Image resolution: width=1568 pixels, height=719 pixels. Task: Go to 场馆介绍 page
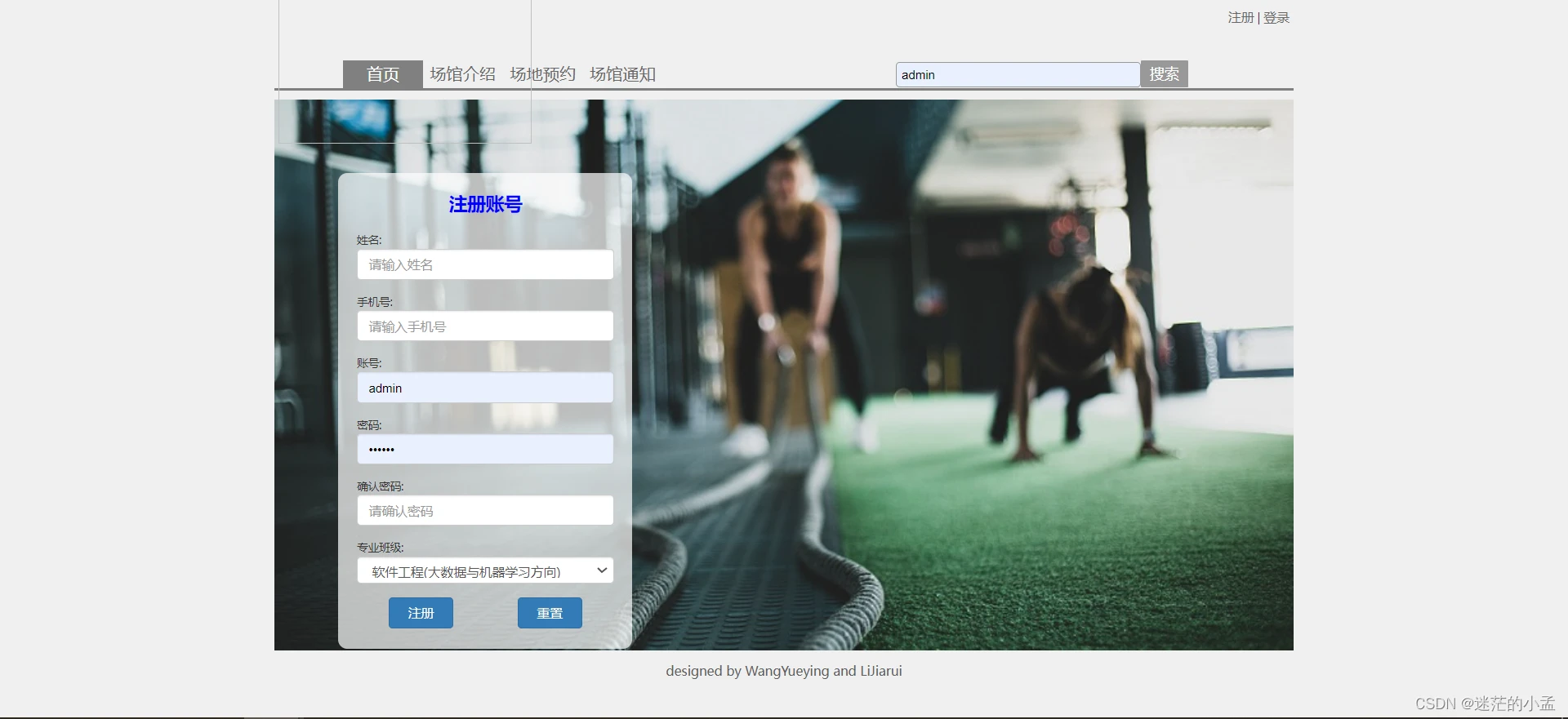[x=463, y=74]
